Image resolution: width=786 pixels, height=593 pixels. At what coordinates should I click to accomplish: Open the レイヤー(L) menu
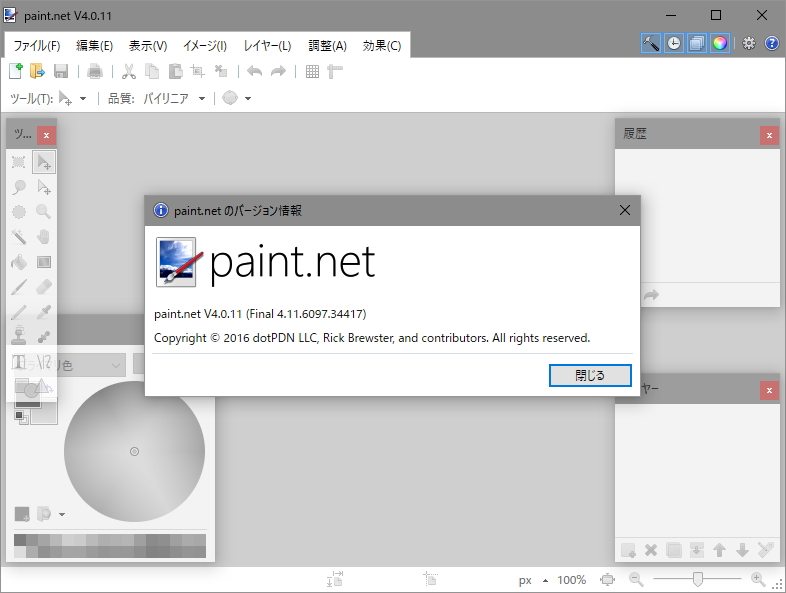point(268,46)
